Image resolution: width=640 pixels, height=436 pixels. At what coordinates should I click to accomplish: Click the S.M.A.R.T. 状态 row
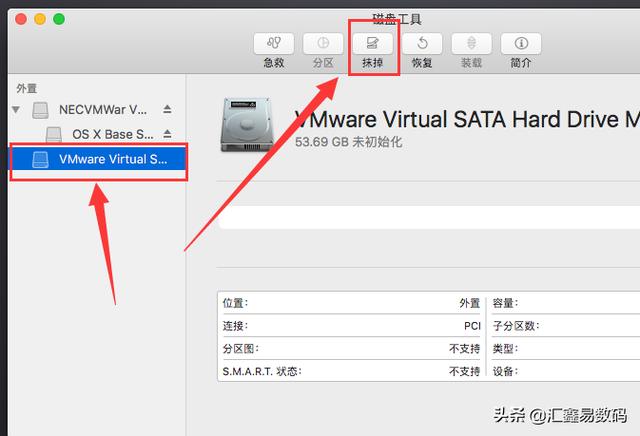pos(351,371)
